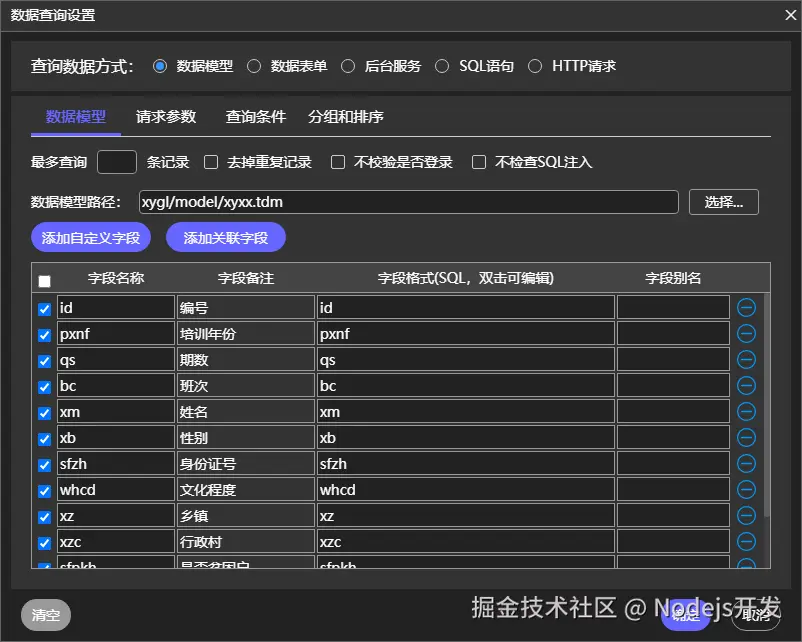Remove the xz (乡镇) field row

coord(746,515)
